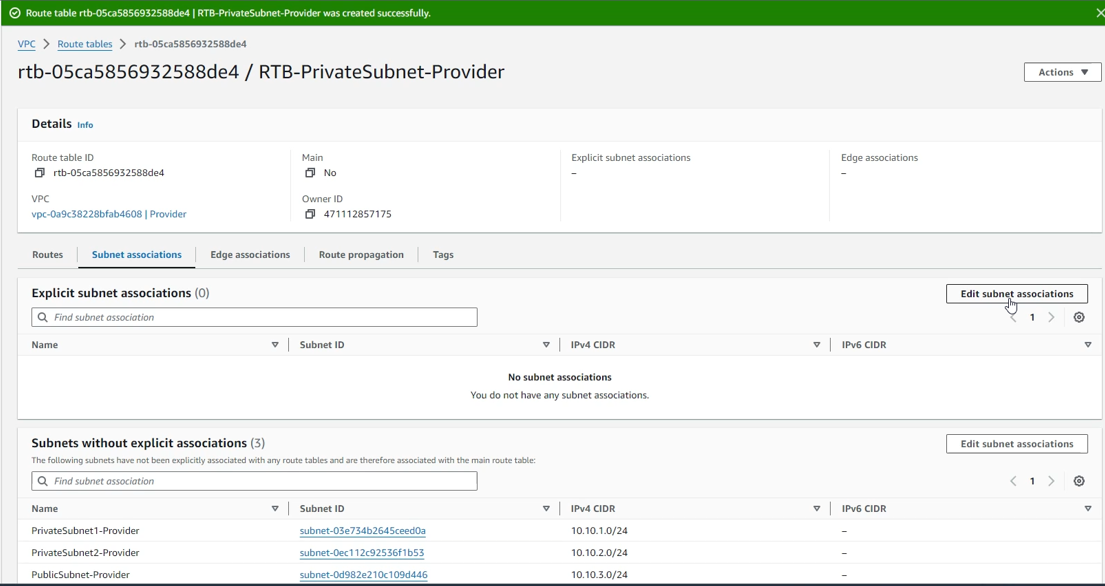Image resolution: width=1105 pixels, height=586 pixels.
Task: Click the Route tables breadcrumb link
Action: pyautogui.click(x=85, y=44)
